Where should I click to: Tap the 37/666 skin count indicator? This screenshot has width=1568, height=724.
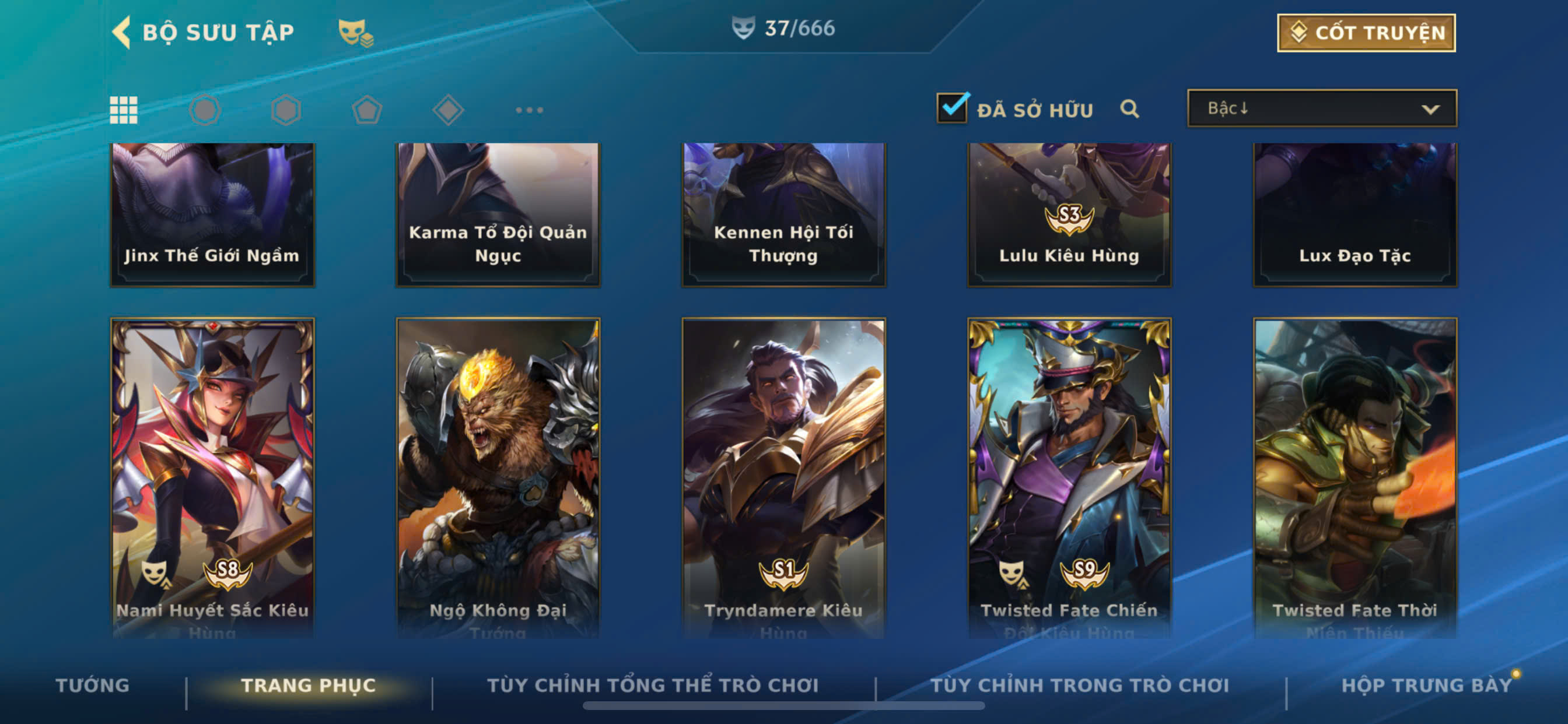(x=783, y=28)
